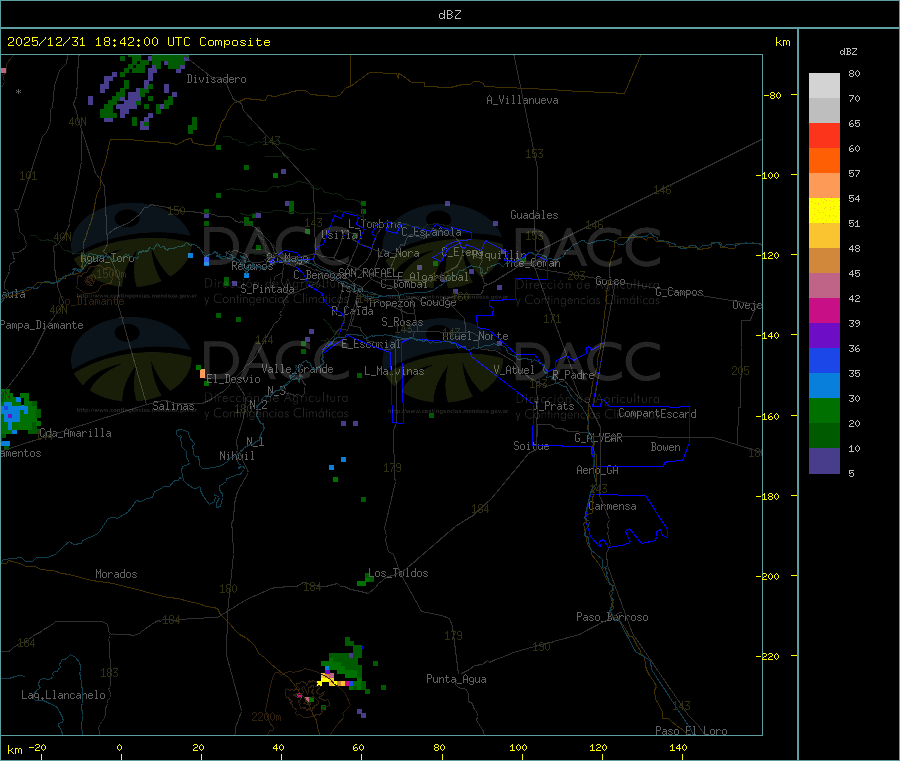Click the 'J_Prats' label
The height and width of the screenshot is (761, 900).
point(553,406)
